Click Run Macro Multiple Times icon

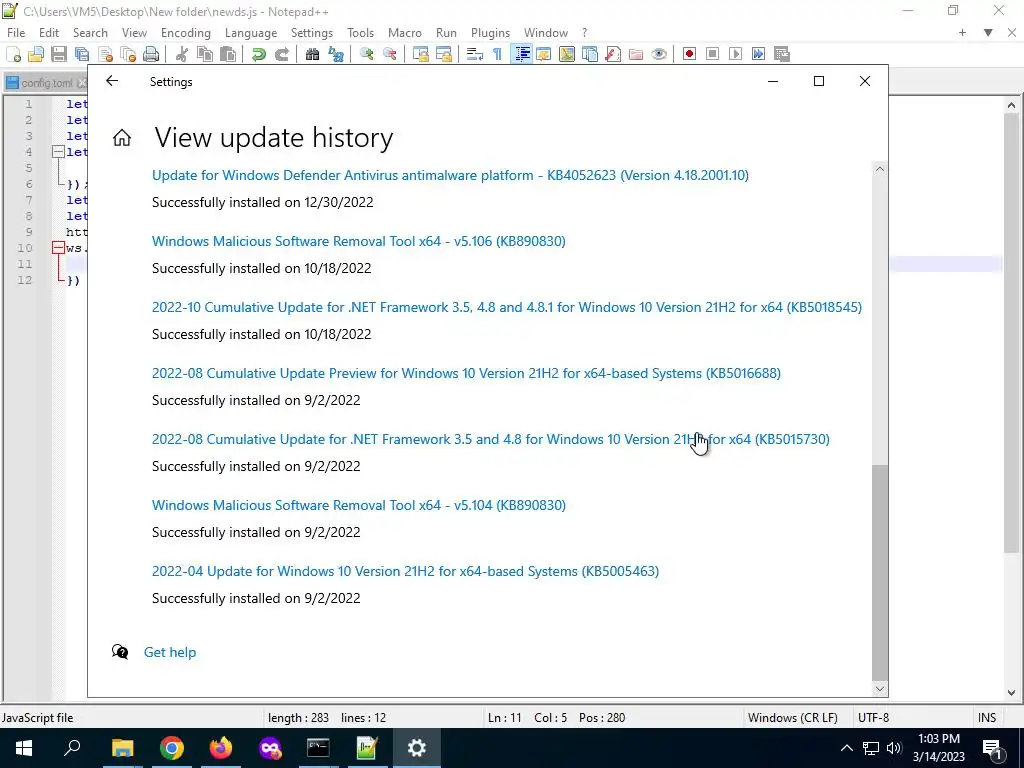tap(758, 54)
